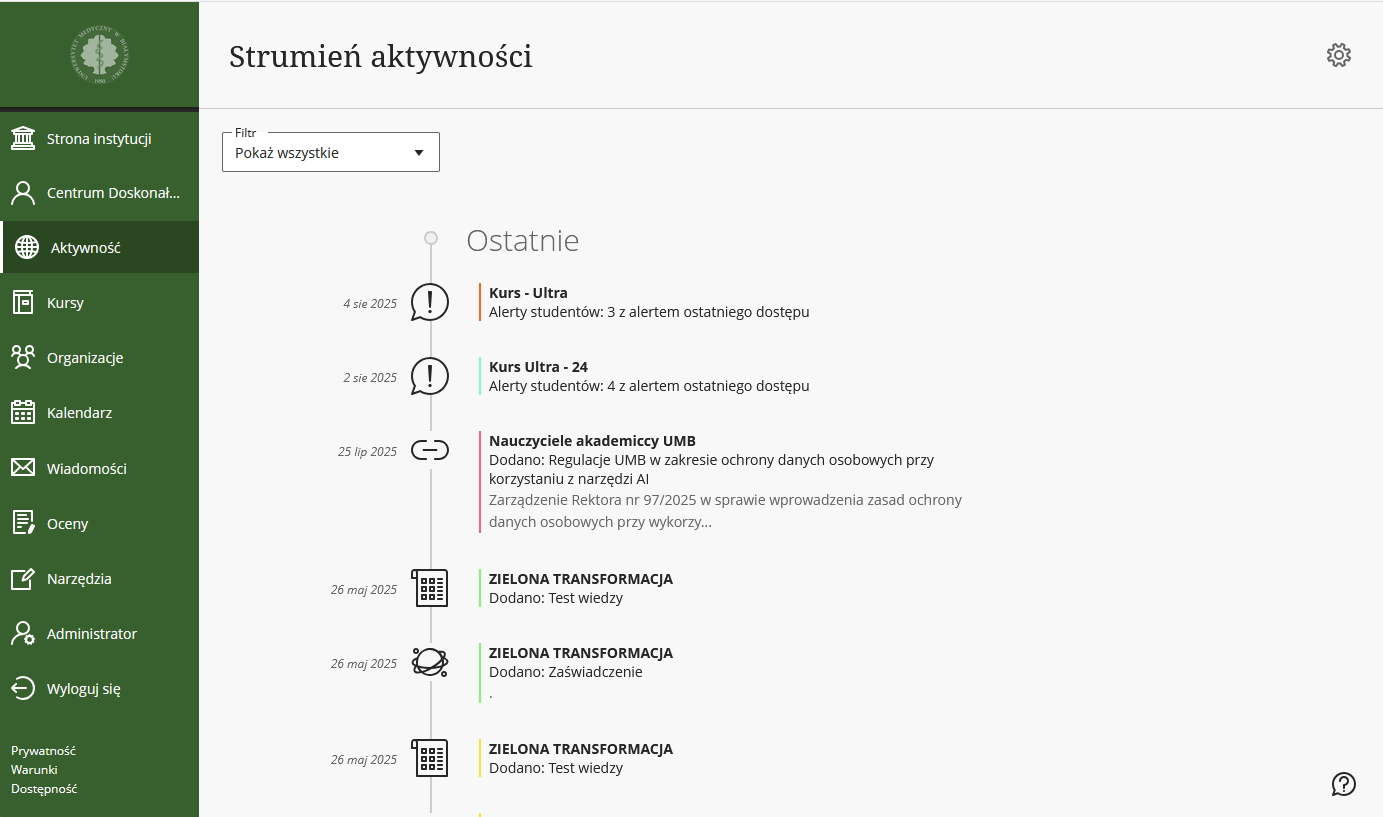
Task: Select Organizacje in the sidebar
Action: pos(85,357)
